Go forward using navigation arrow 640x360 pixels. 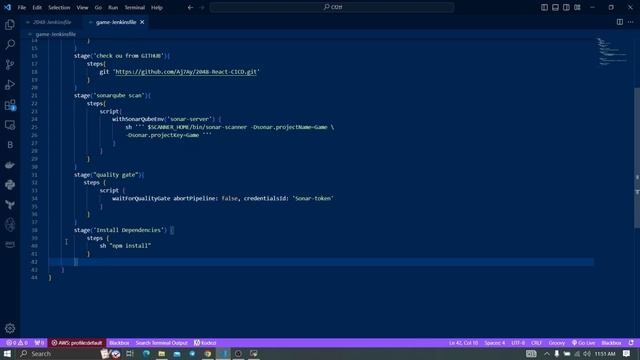pos(202,7)
